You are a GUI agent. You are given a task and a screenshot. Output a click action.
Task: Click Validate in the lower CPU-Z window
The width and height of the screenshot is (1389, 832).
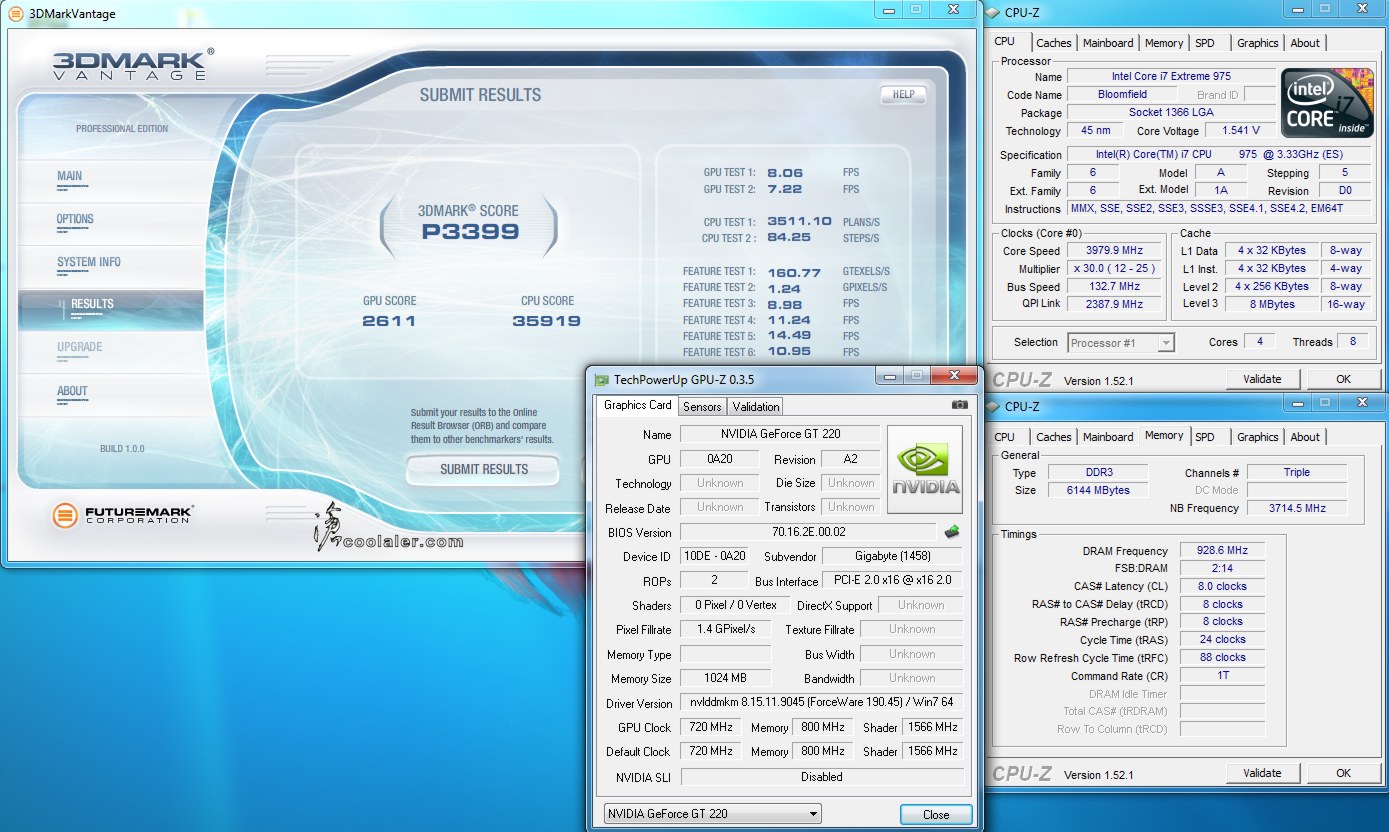coord(1262,773)
